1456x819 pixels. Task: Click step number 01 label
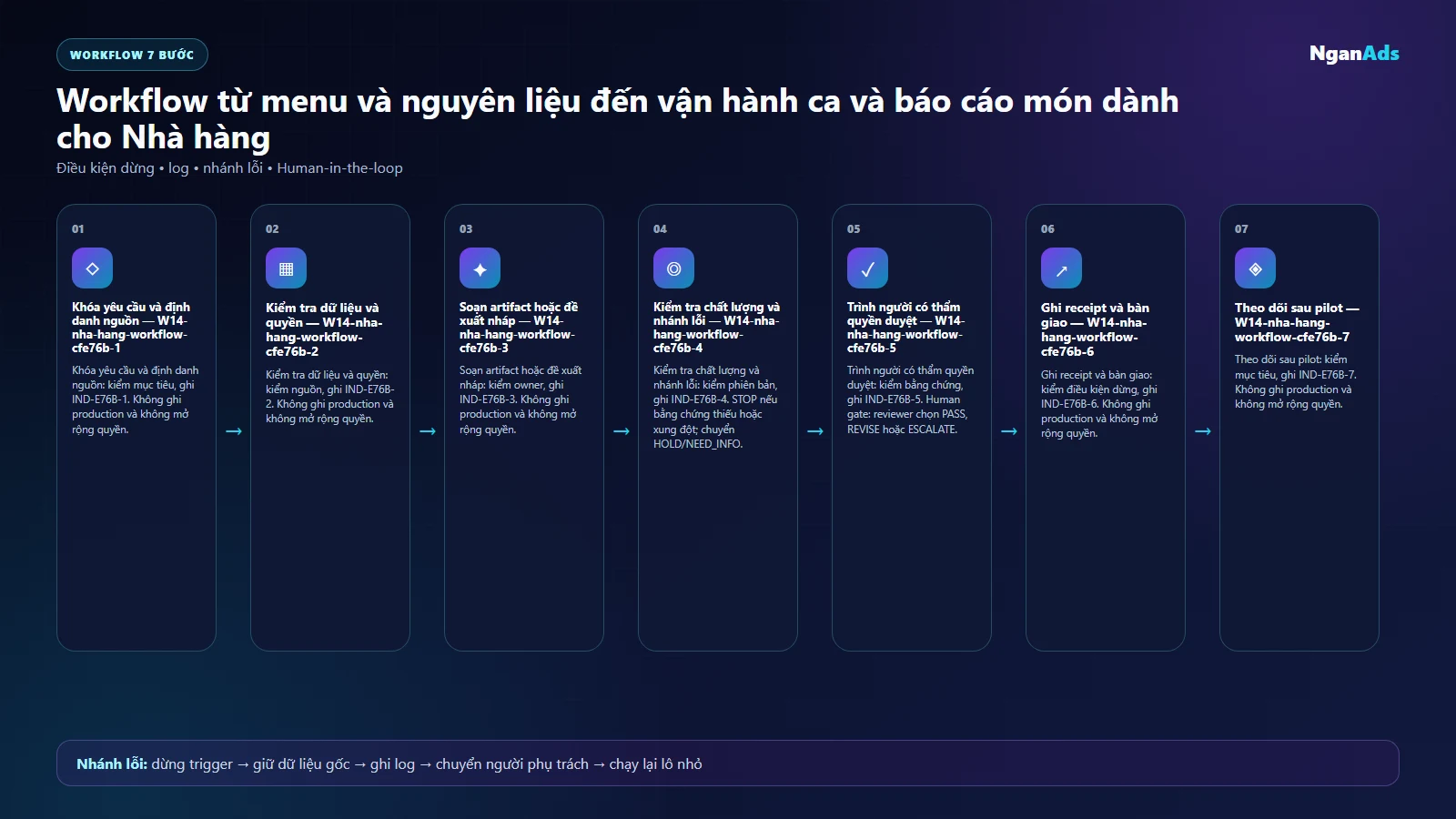(x=78, y=228)
